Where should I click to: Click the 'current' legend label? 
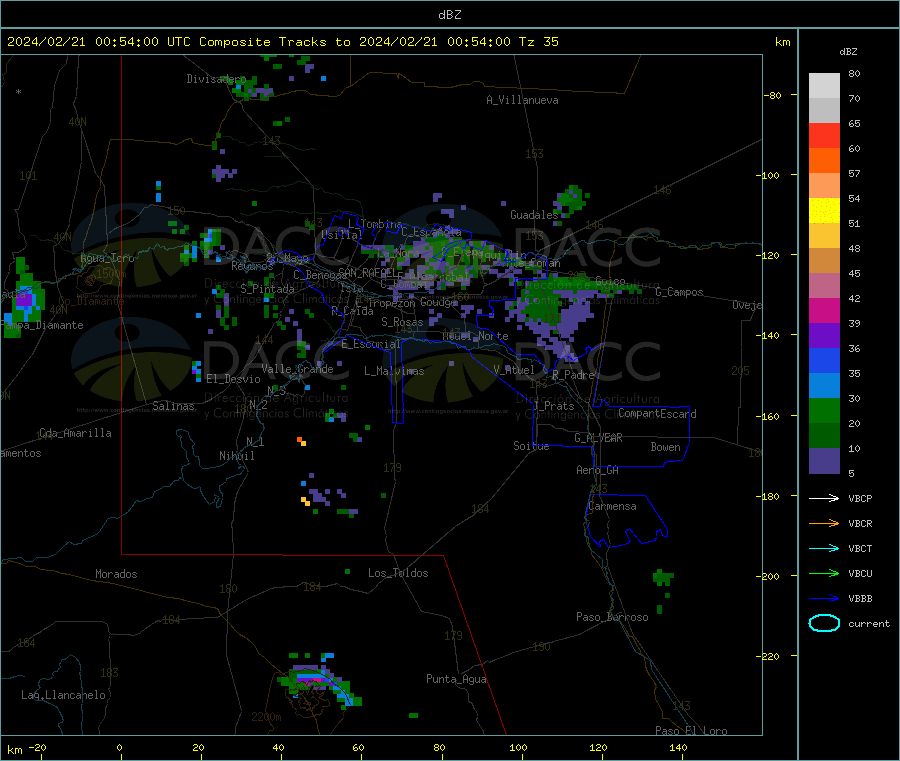pyautogui.click(x=868, y=623)
